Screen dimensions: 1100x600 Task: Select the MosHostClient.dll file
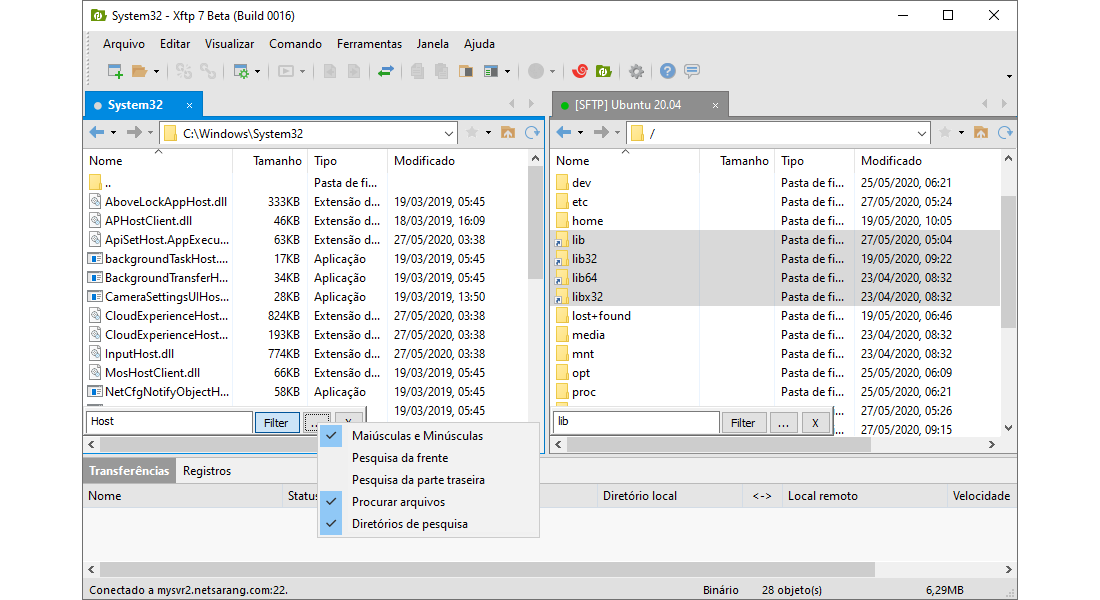tap(152, 373)
